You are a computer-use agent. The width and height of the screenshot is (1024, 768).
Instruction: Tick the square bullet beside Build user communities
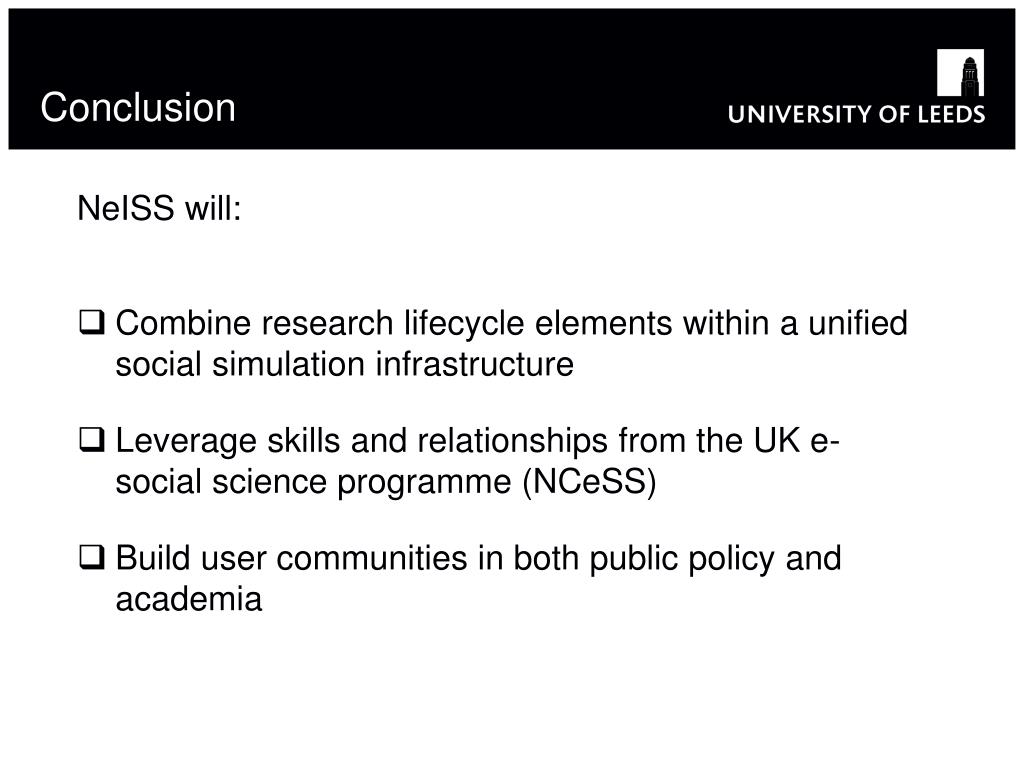(91, 558)
